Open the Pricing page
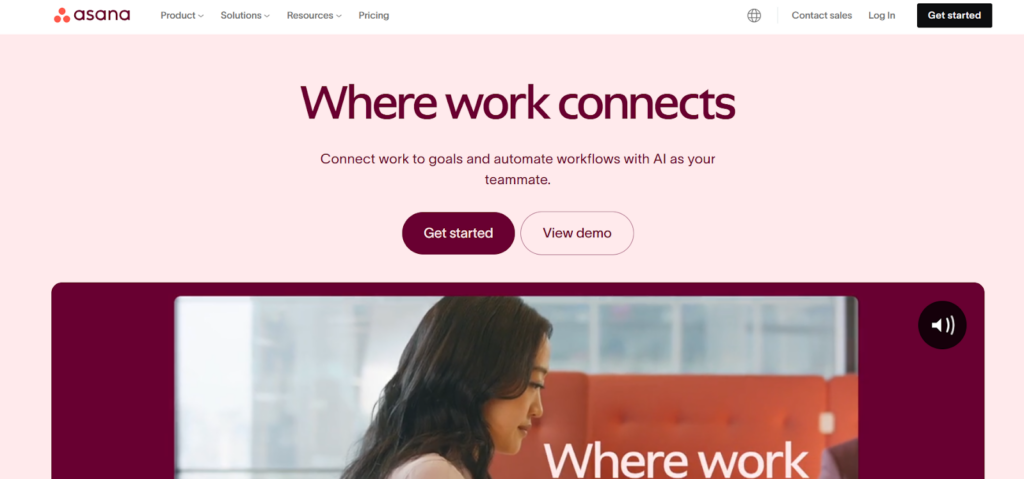Image resolution: width=1024 pixels, height=479 pixels. click(374, 16)
